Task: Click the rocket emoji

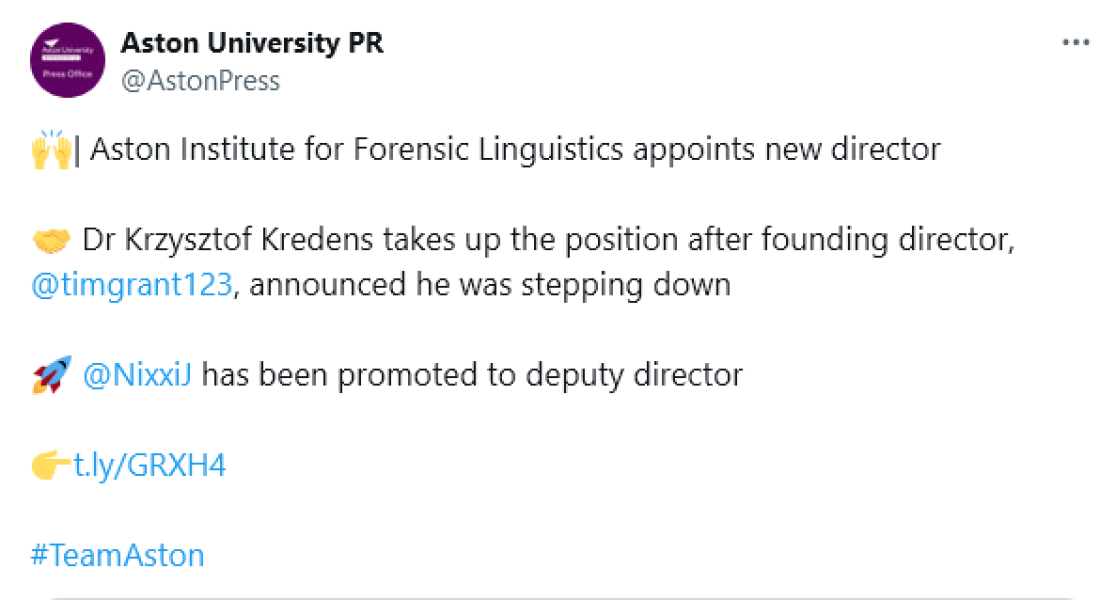Action: [x=51, y=375]
